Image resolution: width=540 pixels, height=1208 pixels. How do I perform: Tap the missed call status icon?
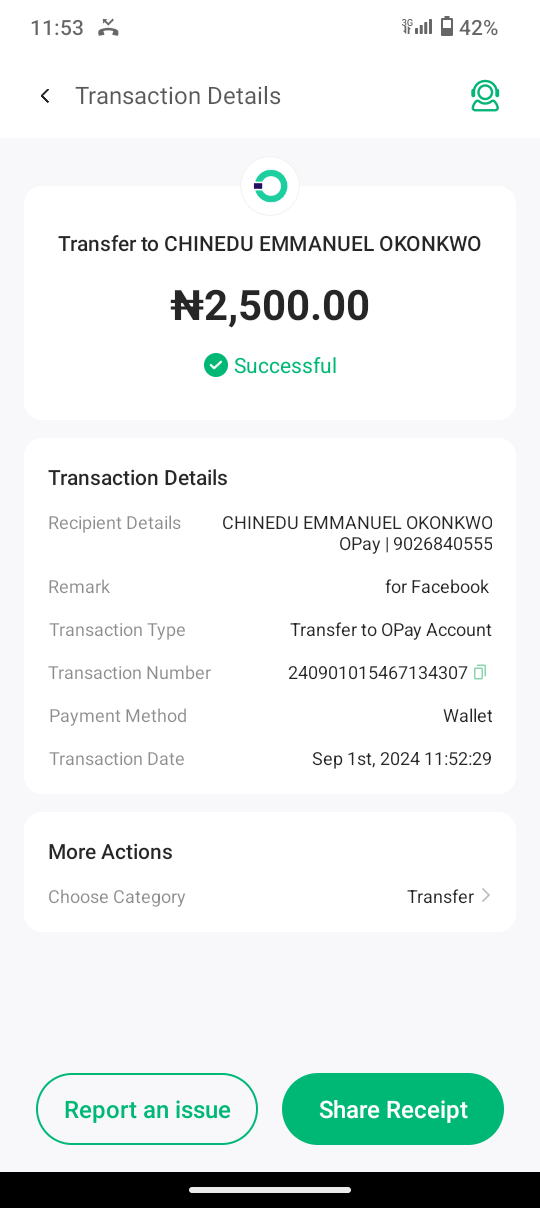click(x=108, y=28)
